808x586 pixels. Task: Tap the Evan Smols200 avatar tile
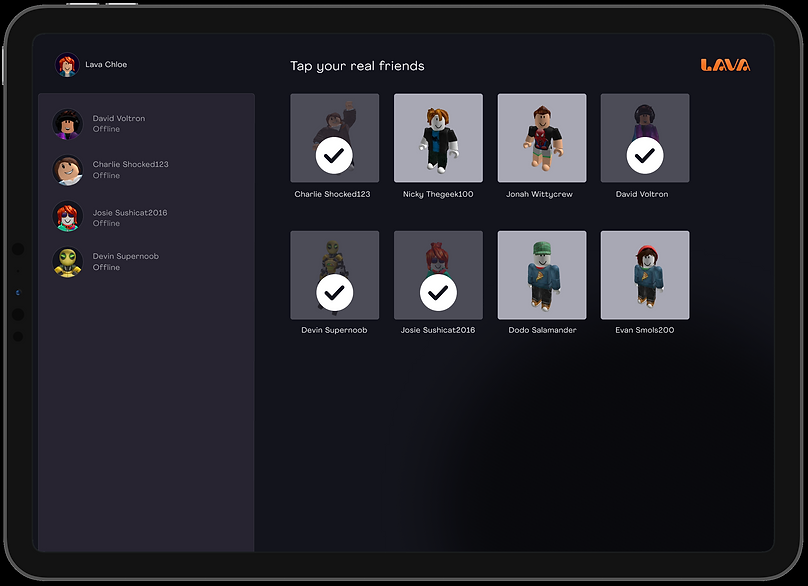click(x=645, y=275)
